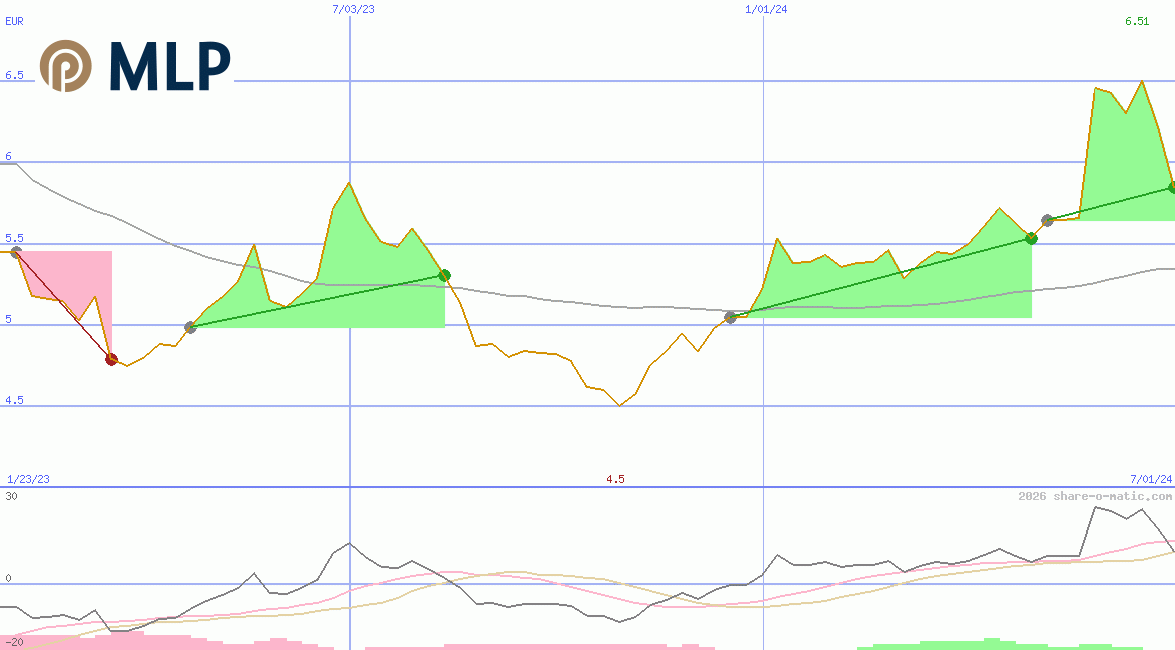Click the MLP company name text

pos(170,67)
